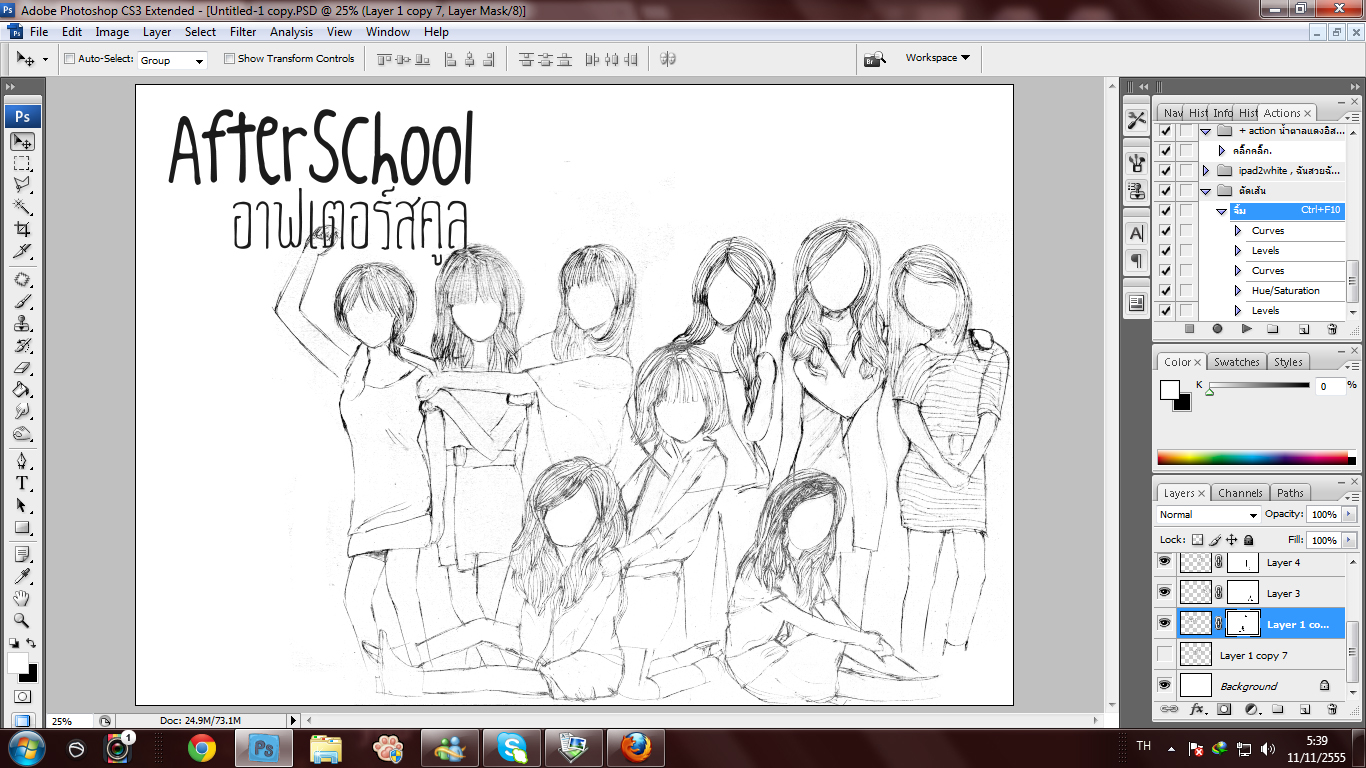Switch to the Paths tab
The image size is (1366, 768).
tap(1290, 493)
